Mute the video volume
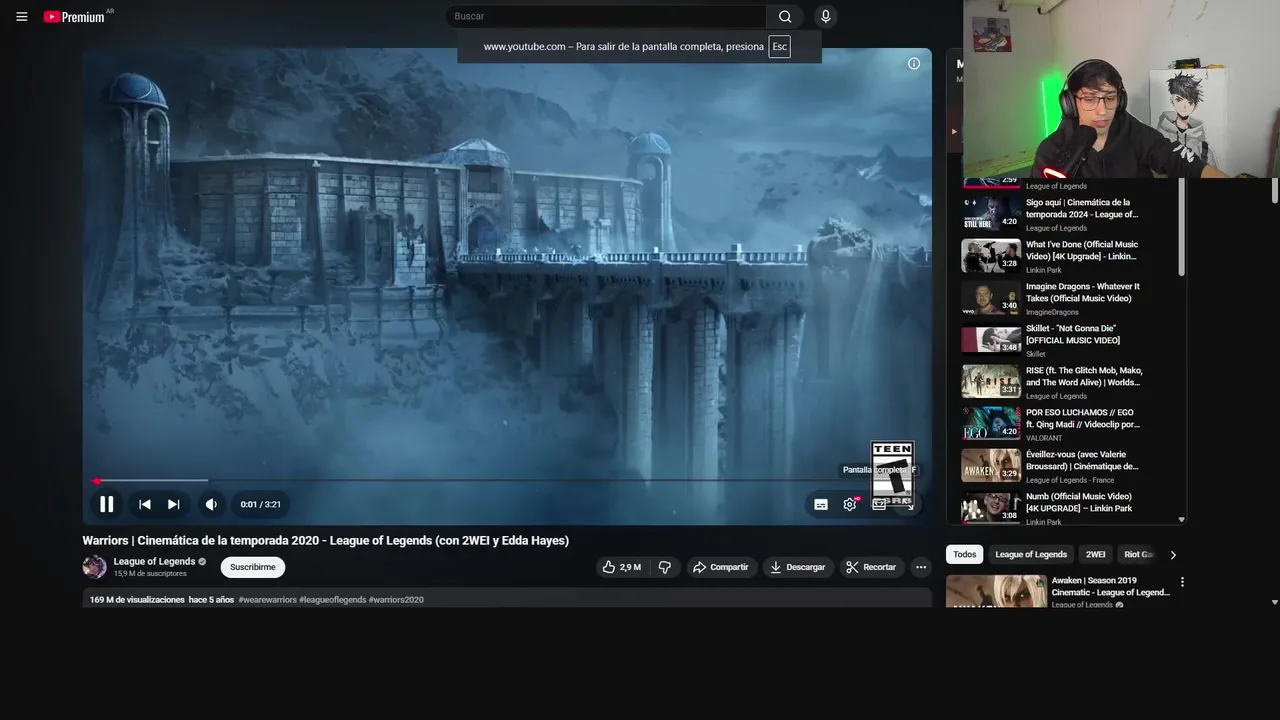 211,504
